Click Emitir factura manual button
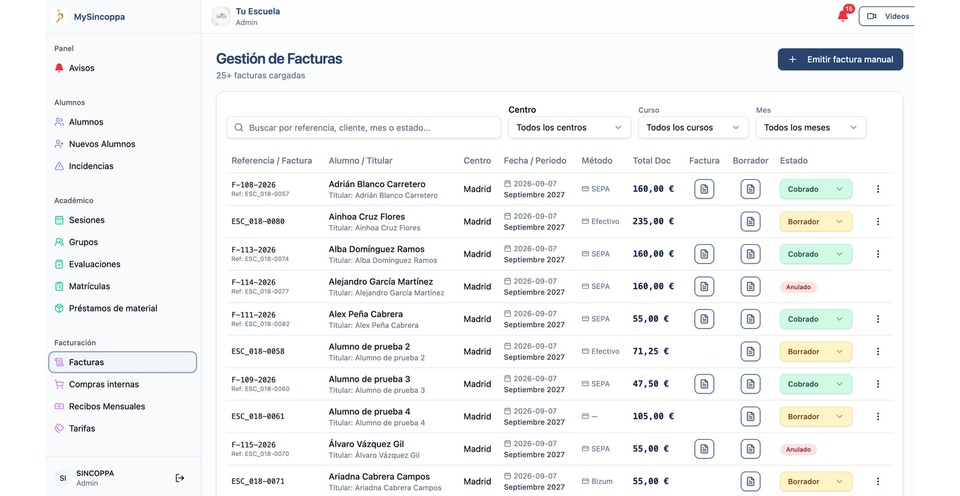The height and width of the screenshot is (496, 960). coord(840,59)
